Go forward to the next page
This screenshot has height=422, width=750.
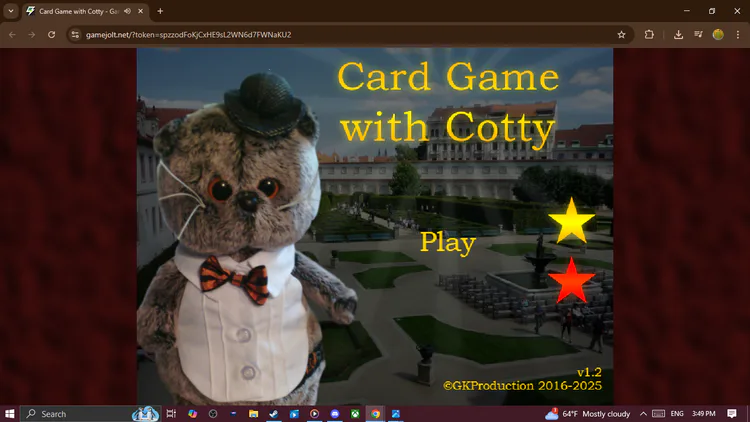[x=32, y=34]
